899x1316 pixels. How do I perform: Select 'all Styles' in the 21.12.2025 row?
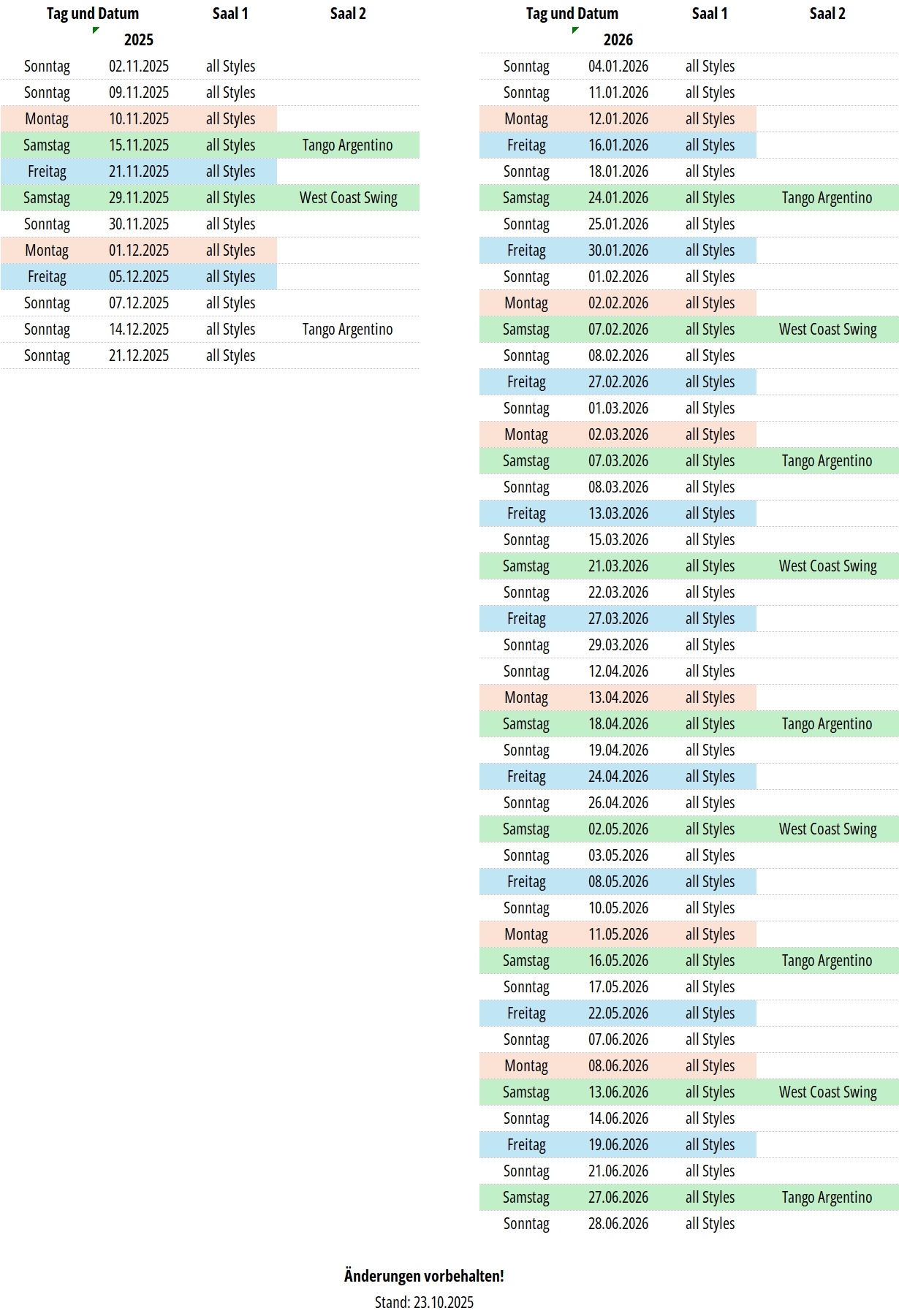[230, 356]
